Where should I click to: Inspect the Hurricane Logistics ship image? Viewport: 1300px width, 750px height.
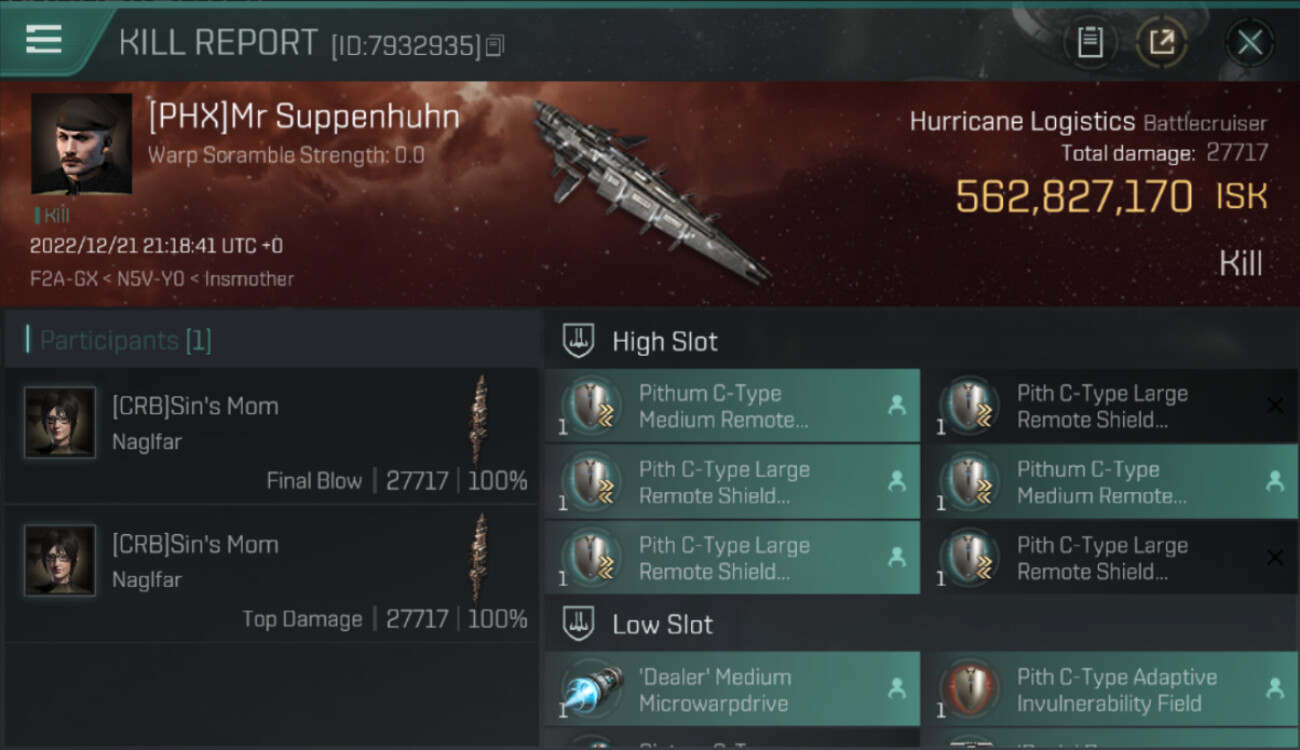click(x=648, y=190)
